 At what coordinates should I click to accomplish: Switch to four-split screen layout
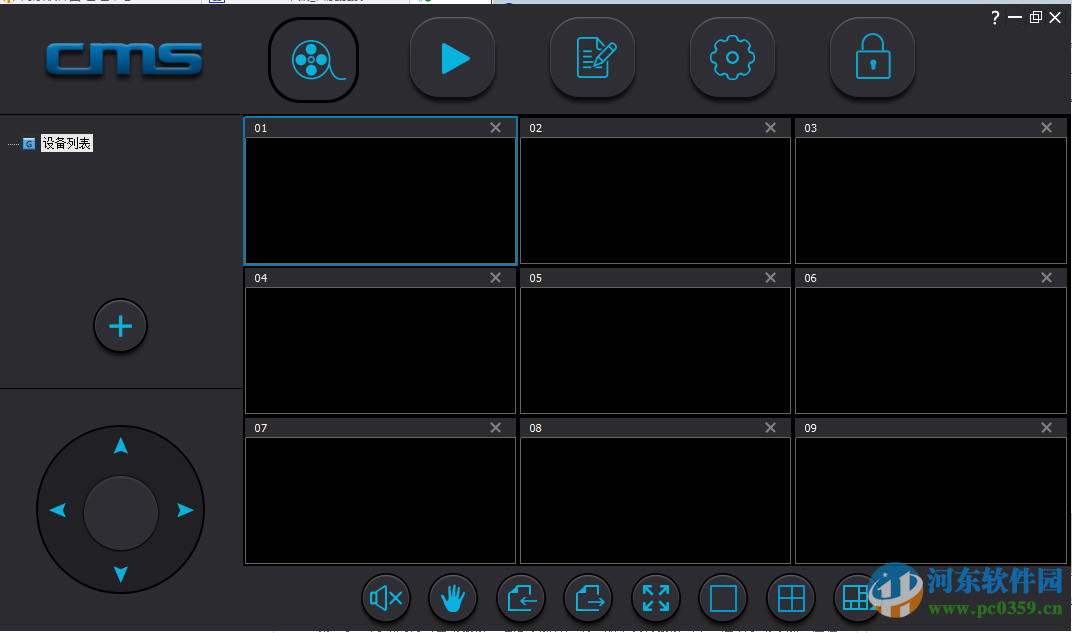click(x=790, y=598)
